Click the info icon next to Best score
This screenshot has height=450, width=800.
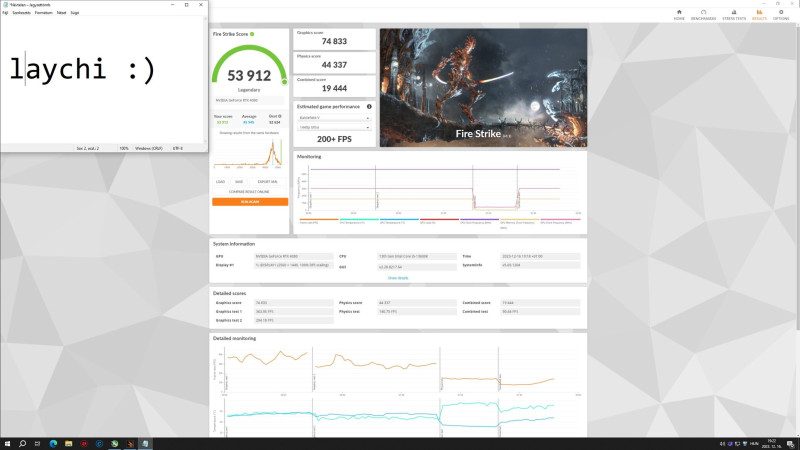click(280, 116)
